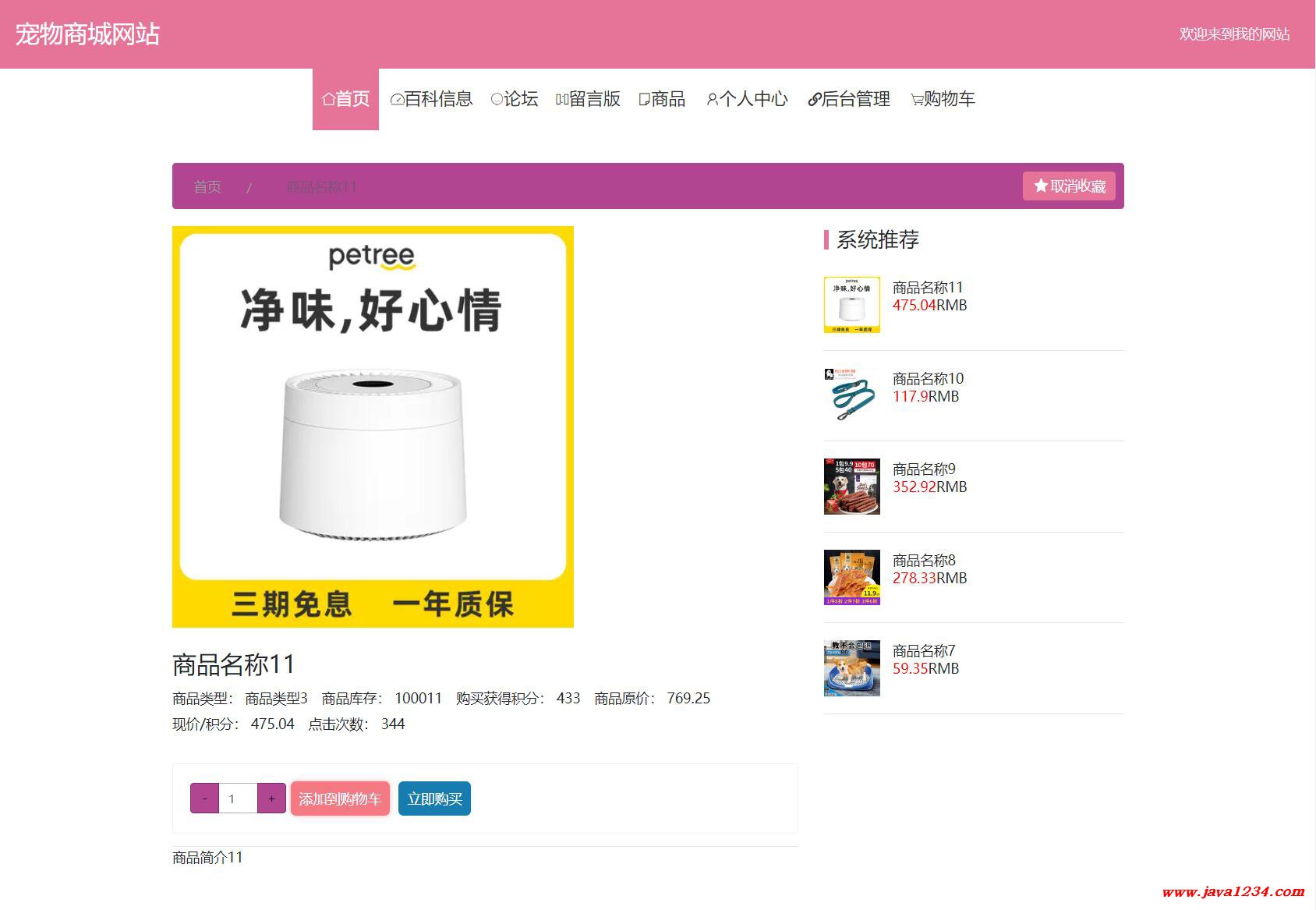Click the 商品简介11 description text
The height and width of the screenshot is (910, 1316).
point(207,857)
